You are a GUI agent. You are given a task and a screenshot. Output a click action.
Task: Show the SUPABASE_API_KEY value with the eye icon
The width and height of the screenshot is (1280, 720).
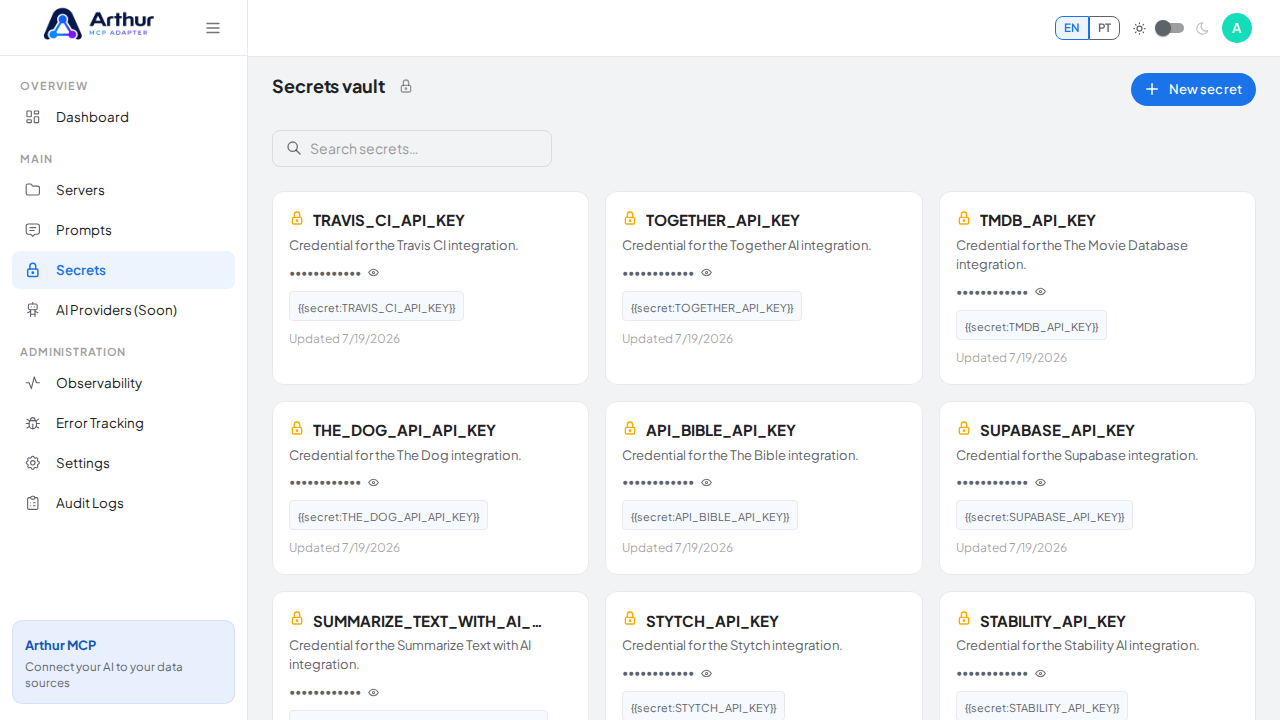click(1041, 482)
